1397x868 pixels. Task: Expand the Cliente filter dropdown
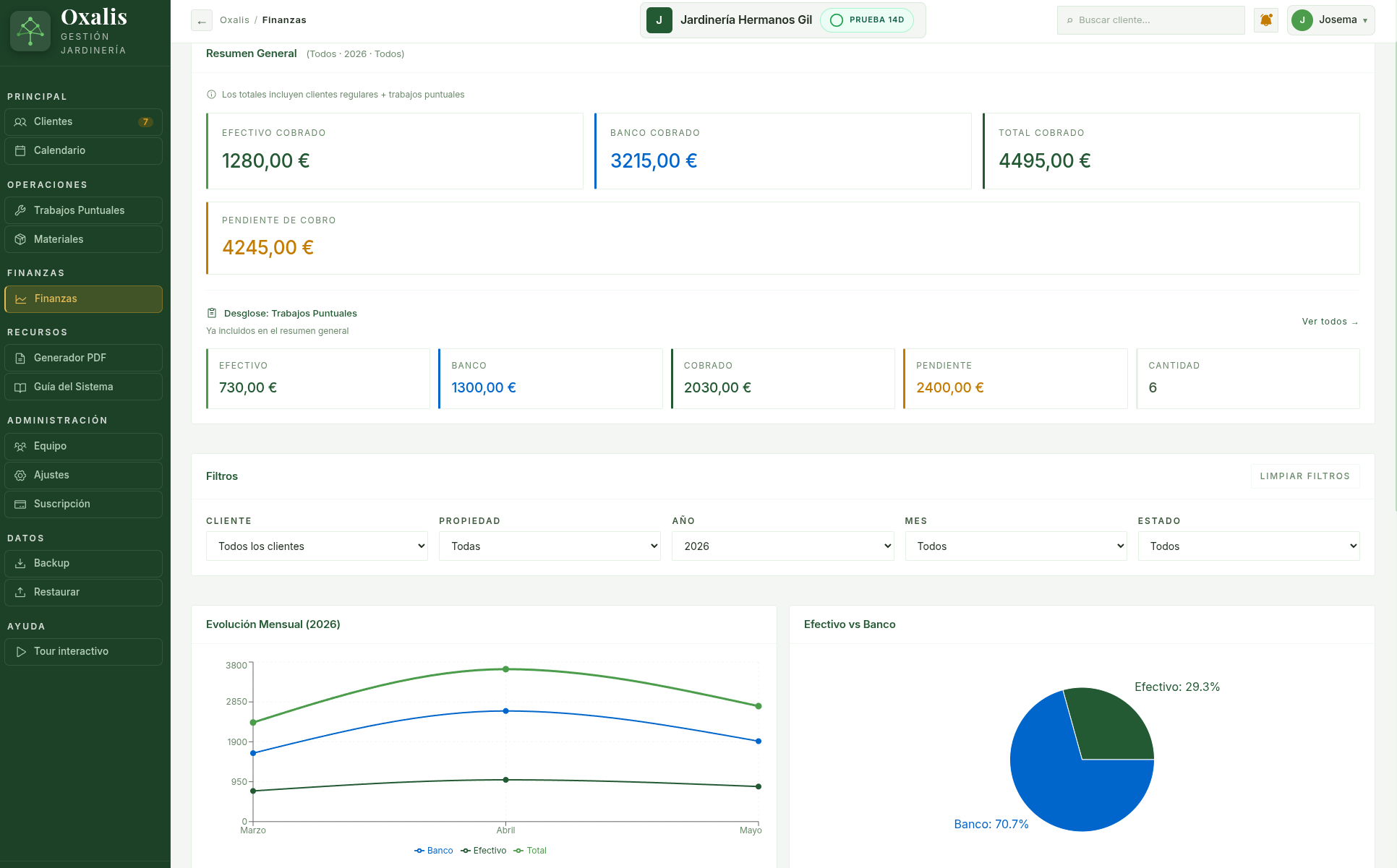[x=317, y=546]
